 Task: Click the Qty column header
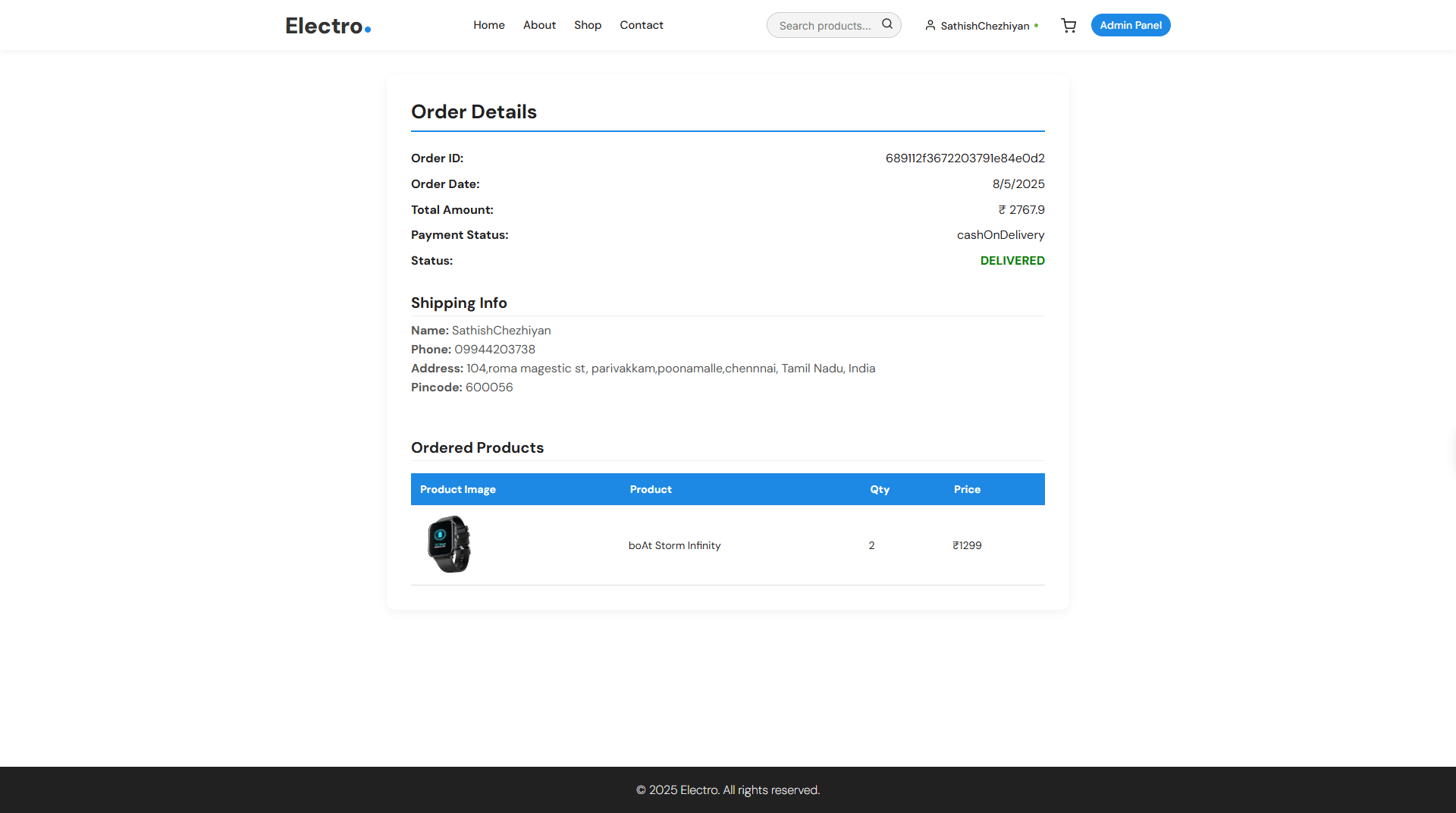(x=879, y=490)
